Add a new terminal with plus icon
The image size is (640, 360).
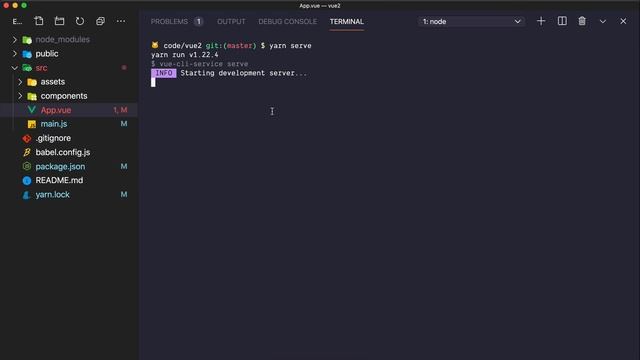click(541, 21)
